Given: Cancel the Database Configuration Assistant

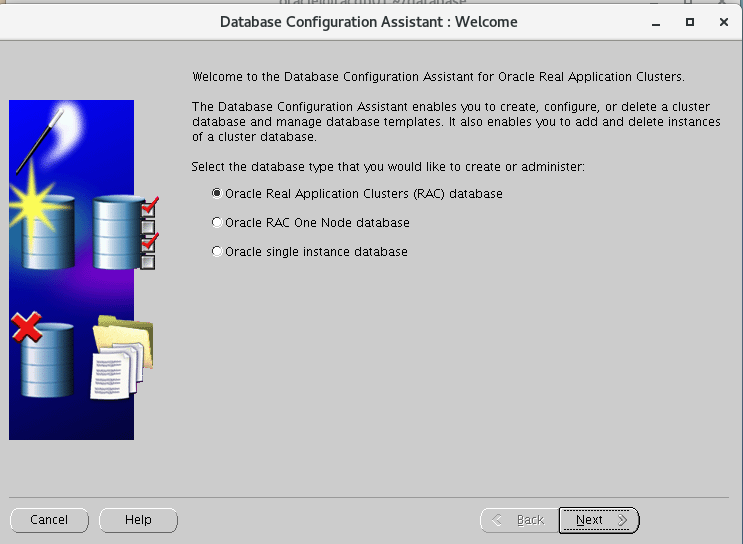Looking at the screenshot, I should point(49,520).
